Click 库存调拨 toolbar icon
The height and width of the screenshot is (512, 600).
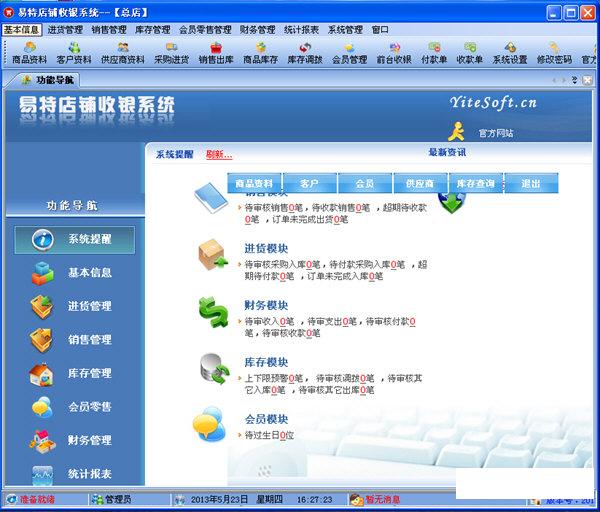pos(305,53)
